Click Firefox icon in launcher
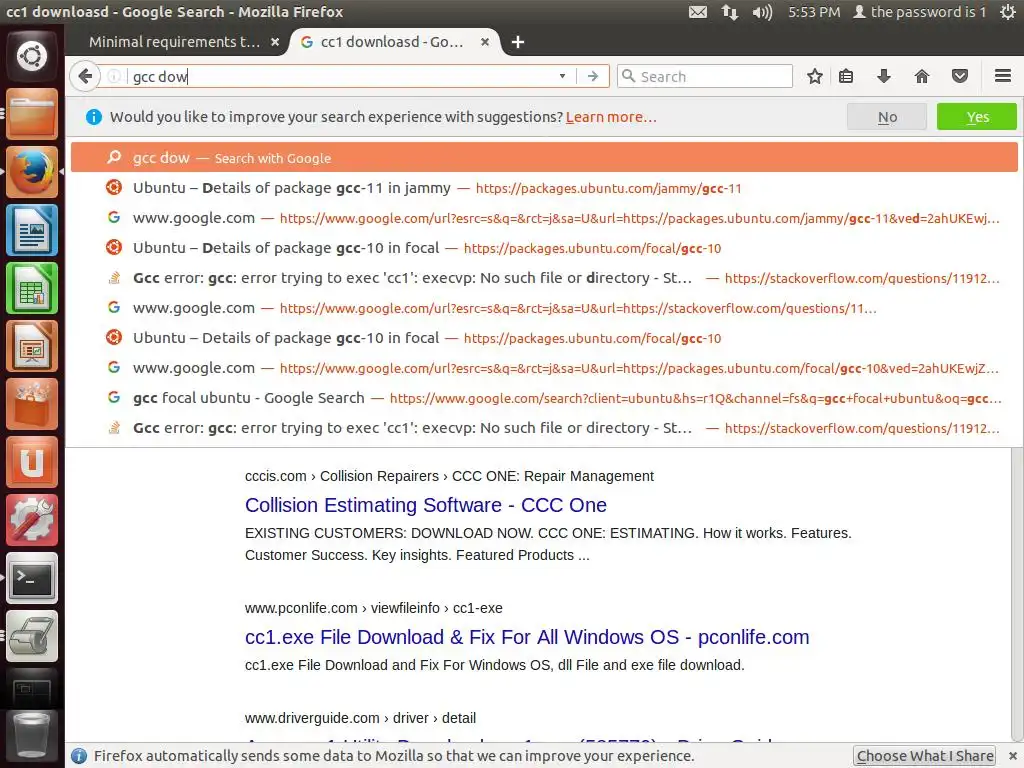 (32, 172)
